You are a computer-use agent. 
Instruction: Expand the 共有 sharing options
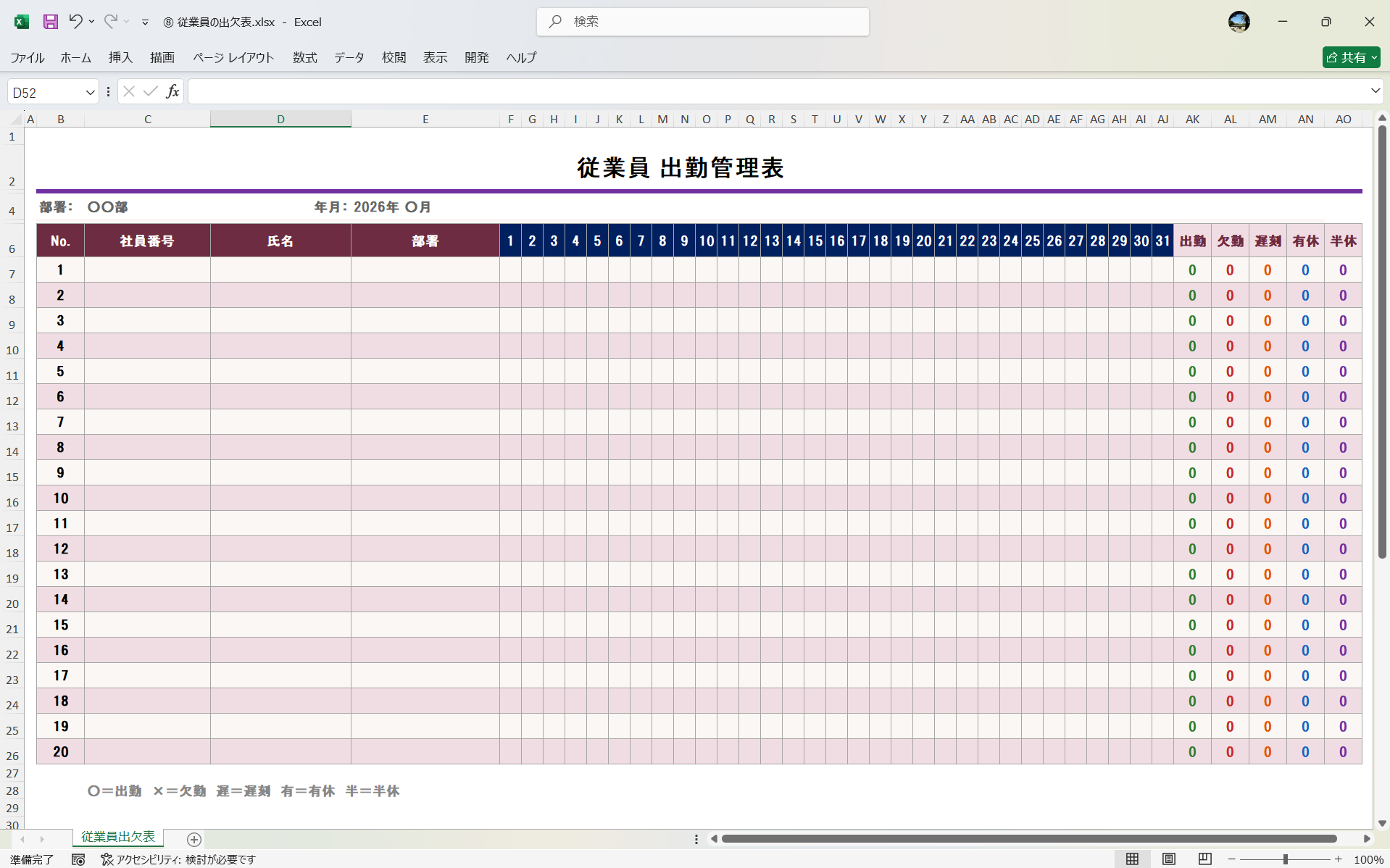1376,57
